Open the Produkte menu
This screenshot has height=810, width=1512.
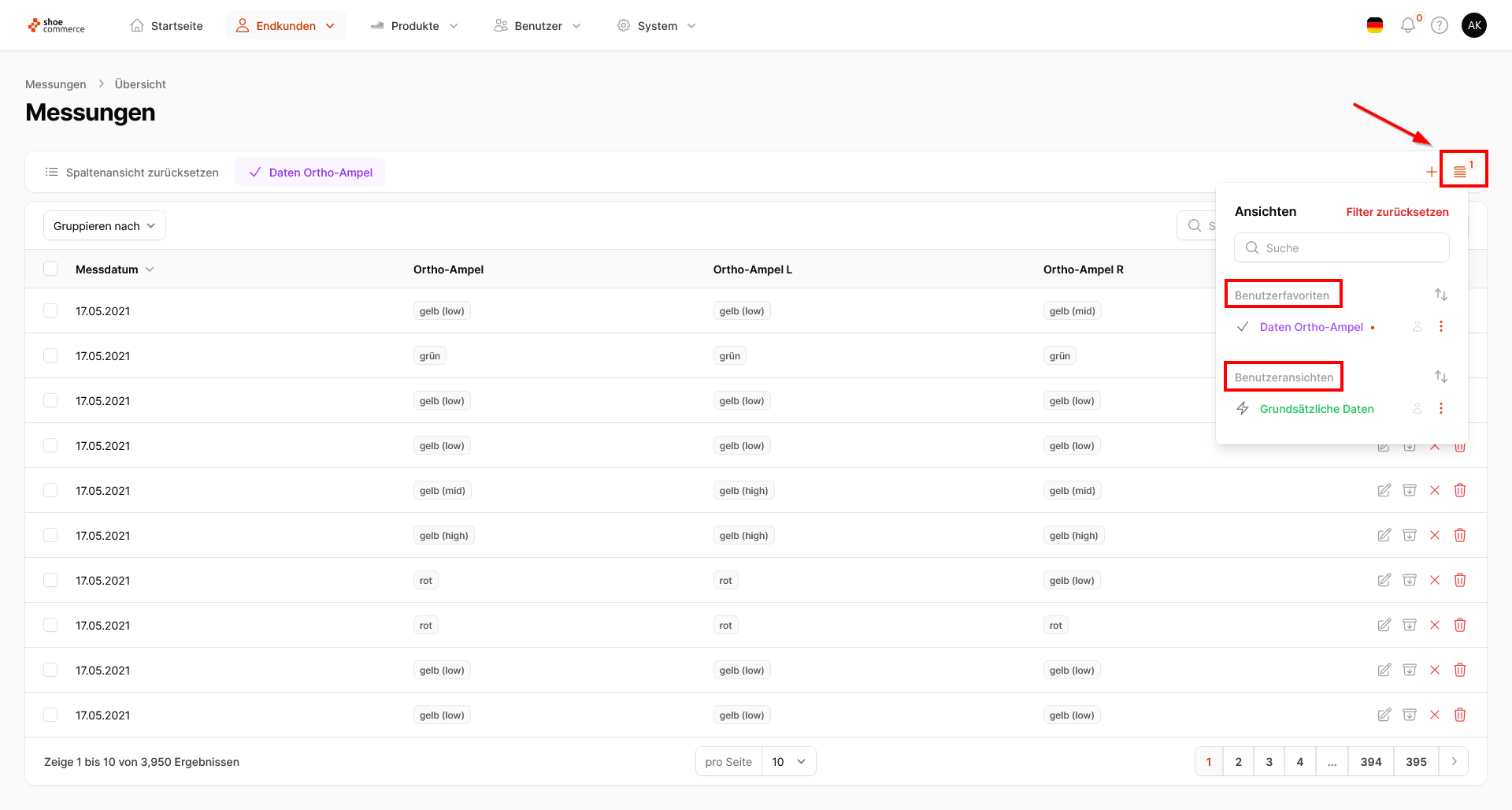click(415, 26)
